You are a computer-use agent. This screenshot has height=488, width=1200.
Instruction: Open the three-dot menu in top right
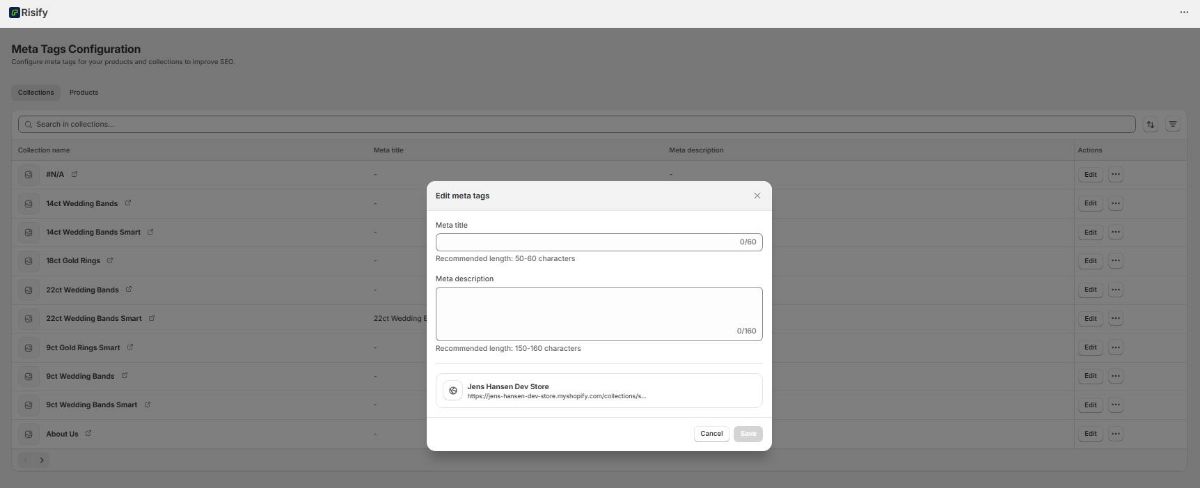[1184, 13]
